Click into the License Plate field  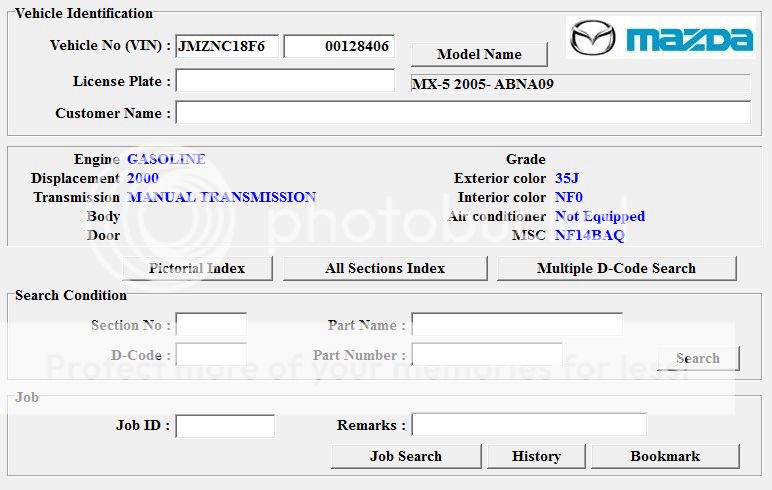[285, 80]
